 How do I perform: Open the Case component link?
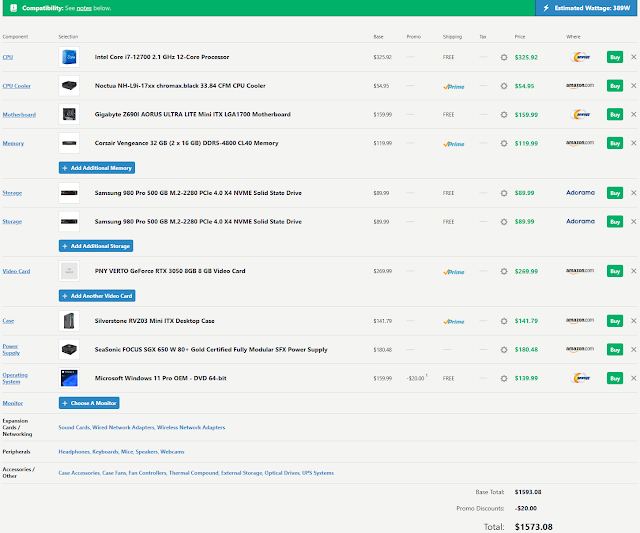(8, 321)
